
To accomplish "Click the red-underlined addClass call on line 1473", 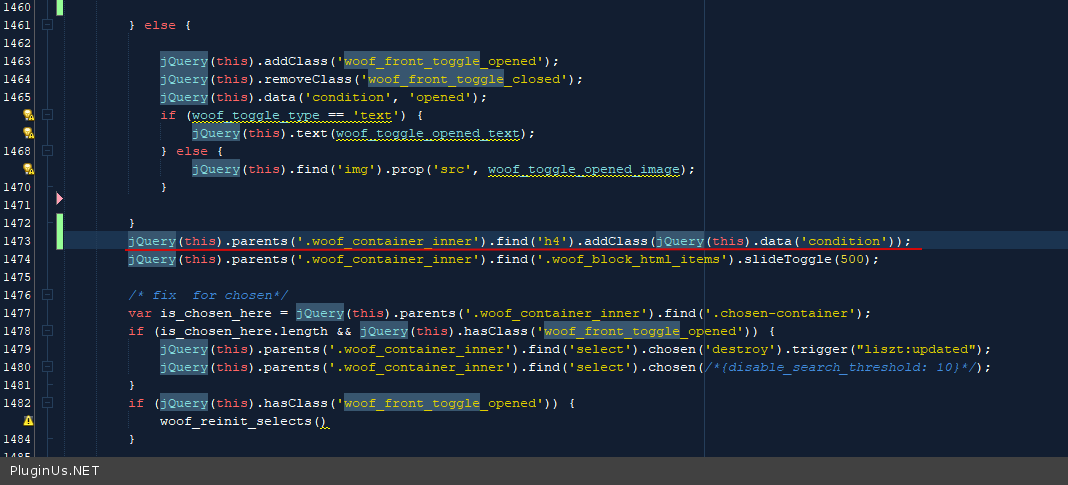I will (614, 241).
